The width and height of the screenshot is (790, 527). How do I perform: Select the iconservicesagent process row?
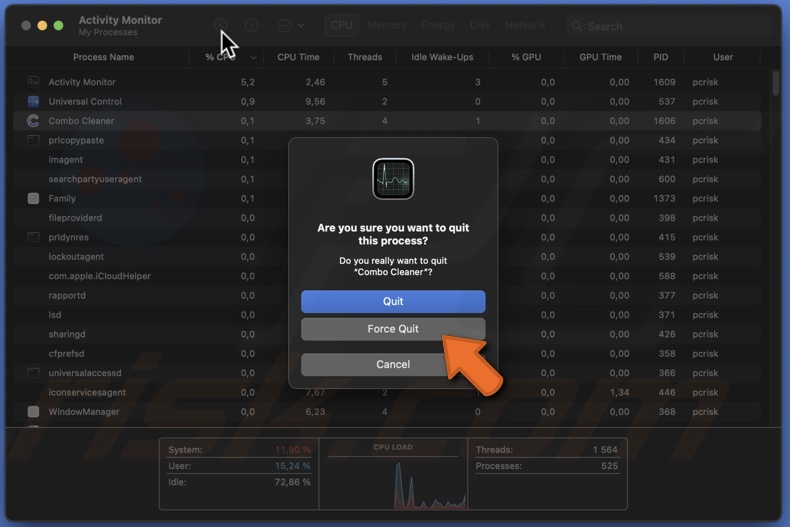pos(387,392)
